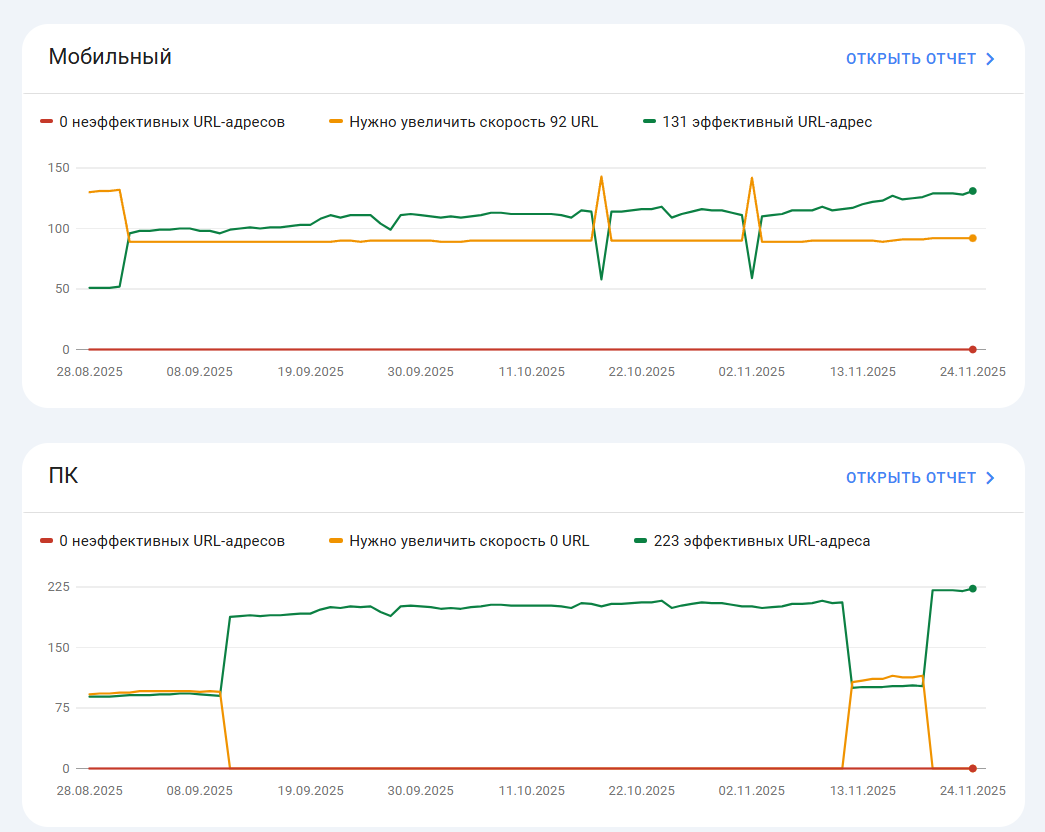
Task: Click red endpoint dot on Мобильный chart
Action: (972, 349)
